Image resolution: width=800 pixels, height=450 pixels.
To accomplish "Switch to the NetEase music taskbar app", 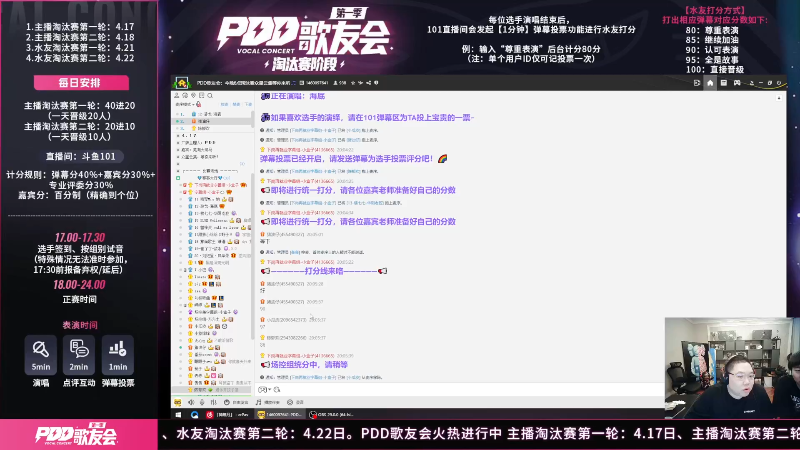I will [x=228, y=415].
